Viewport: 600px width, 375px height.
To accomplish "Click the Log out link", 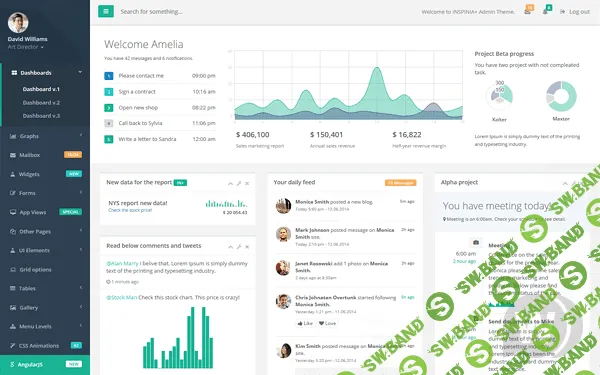I will [575, 12].
